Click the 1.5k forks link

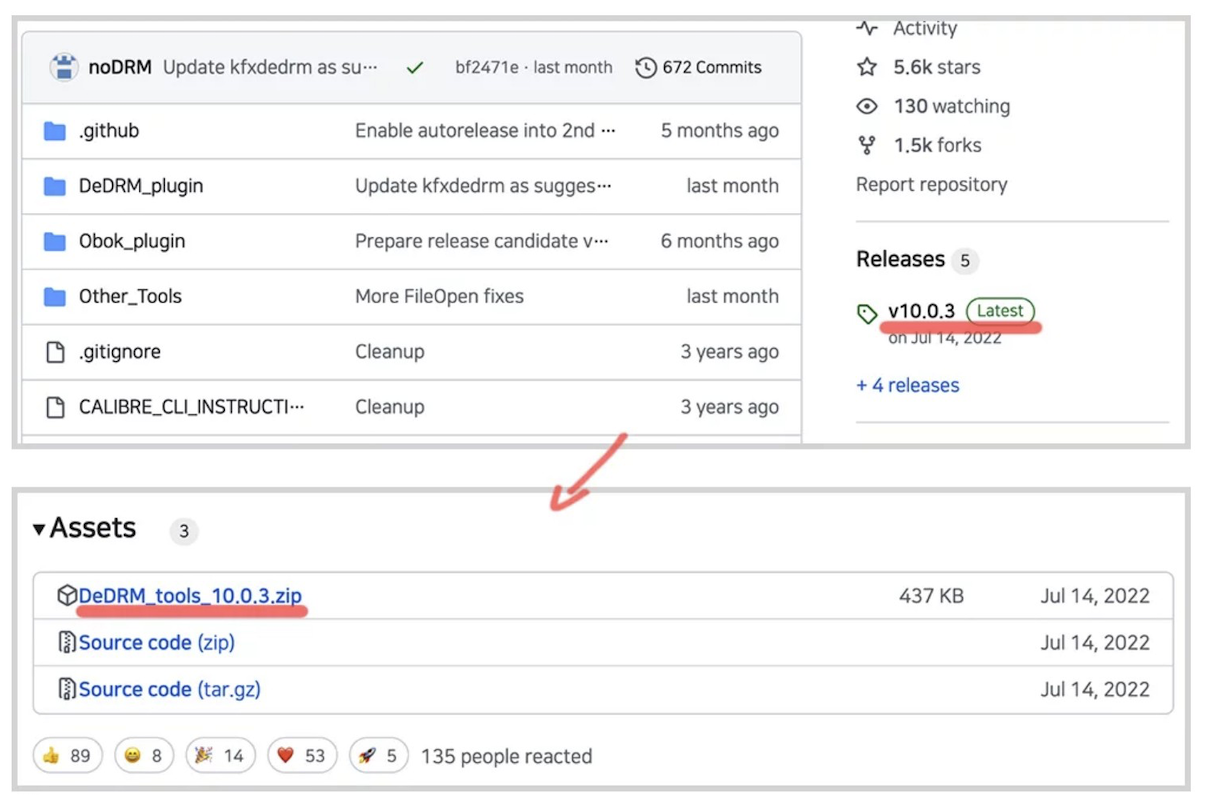click(937, 145)
